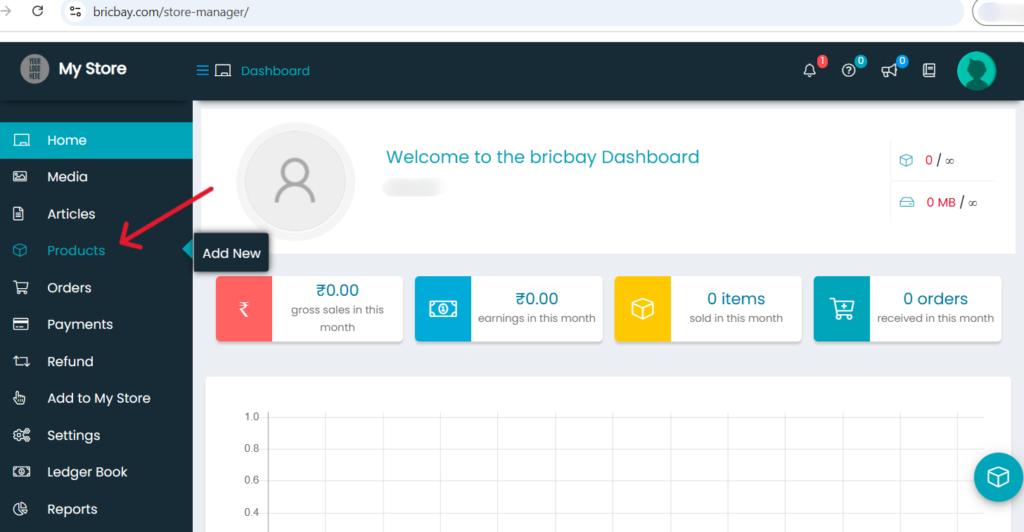Viewport: 1024px width, 532px height.
Task: Open the announcements megaphone icon
Action: (x=889, y=71)
